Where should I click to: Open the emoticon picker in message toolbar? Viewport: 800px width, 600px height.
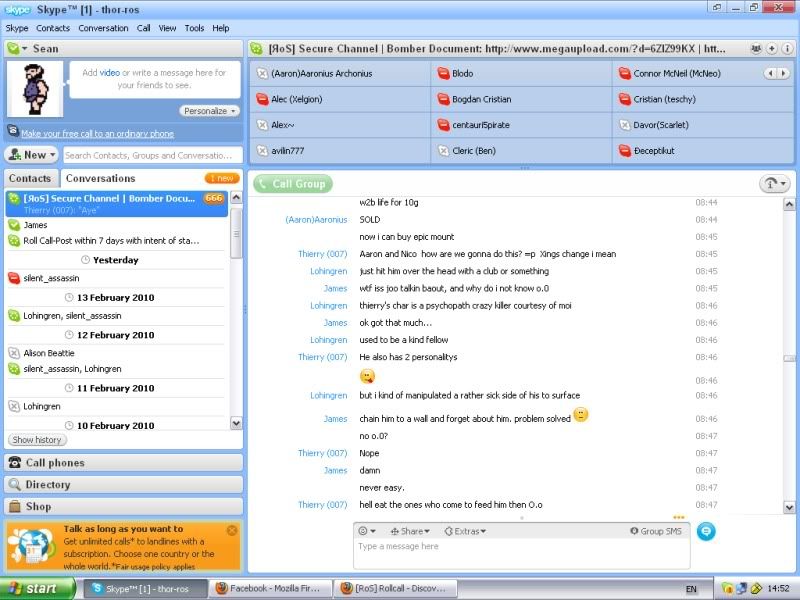367,531
